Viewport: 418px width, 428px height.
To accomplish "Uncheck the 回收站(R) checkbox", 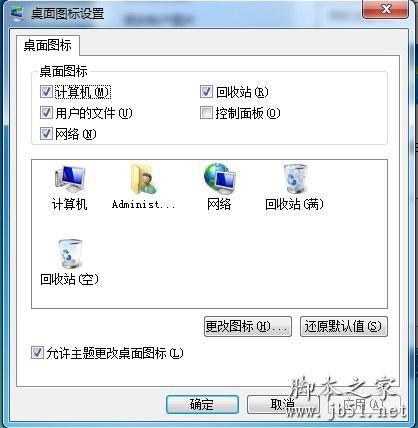I will (206, 92).
